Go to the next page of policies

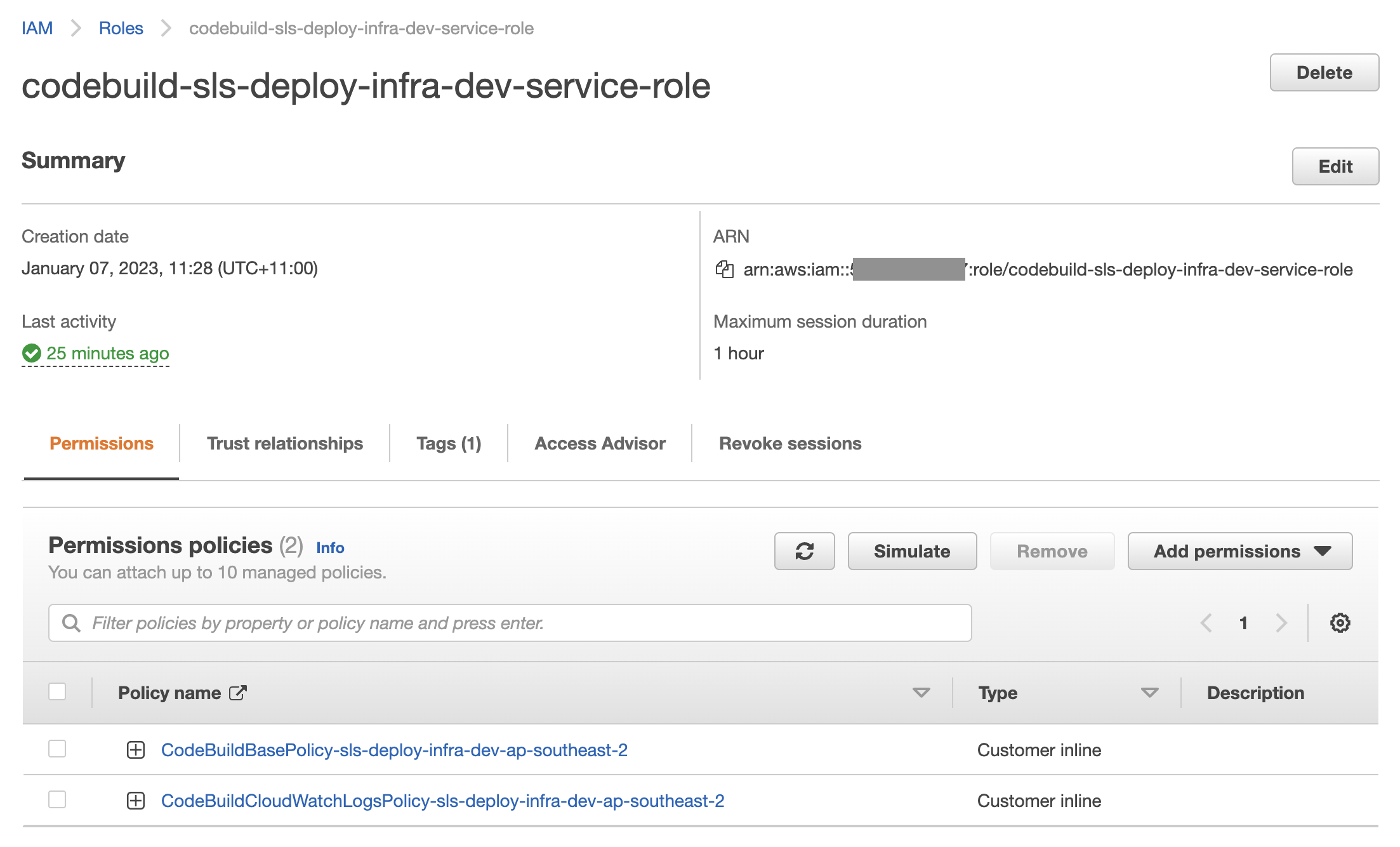1281,623
